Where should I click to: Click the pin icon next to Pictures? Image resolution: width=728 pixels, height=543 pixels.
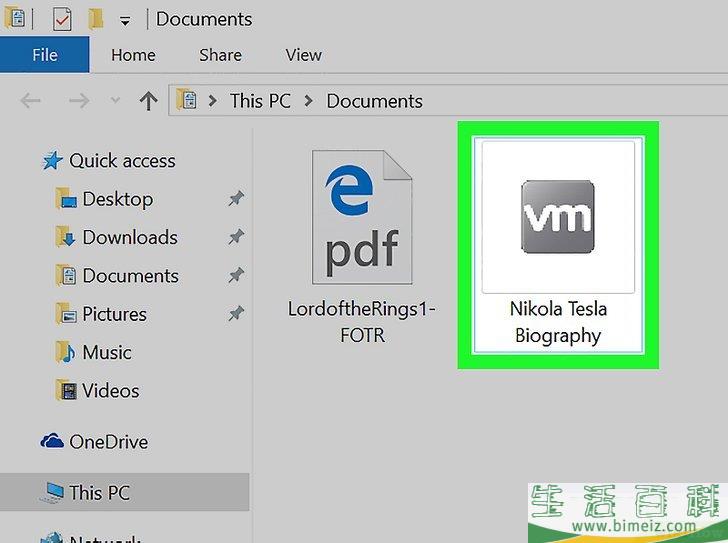(236, 314)
